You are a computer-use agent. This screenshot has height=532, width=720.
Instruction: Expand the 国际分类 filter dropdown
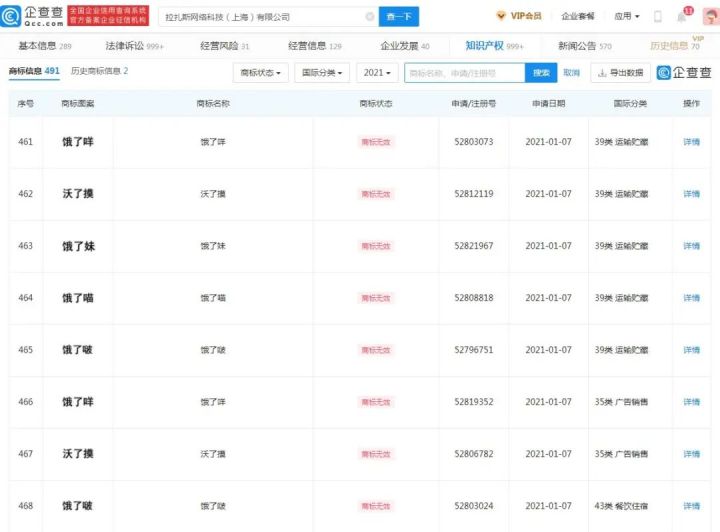pyautogui.click(x=325, y=73)
